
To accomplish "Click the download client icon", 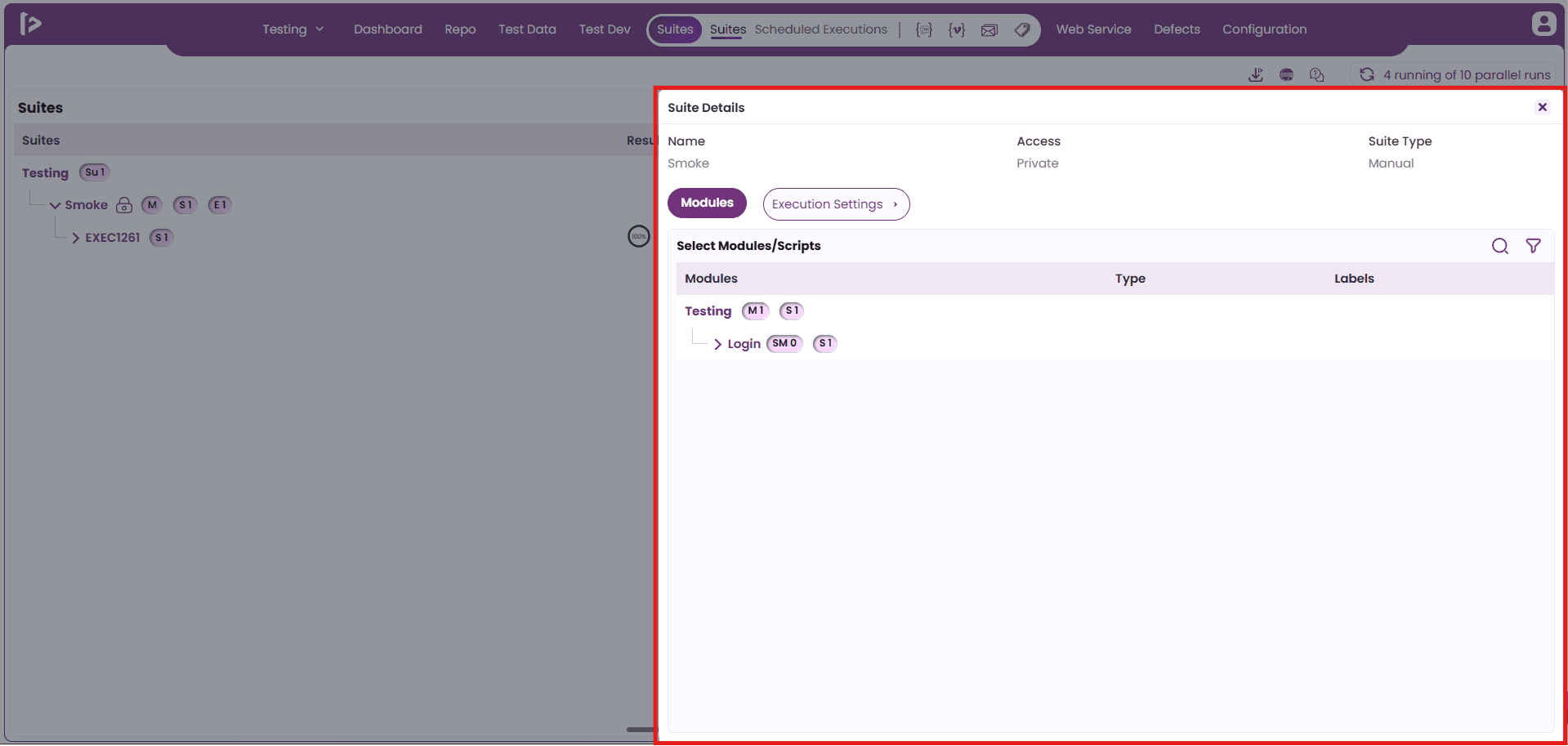I will [1256, 75].
